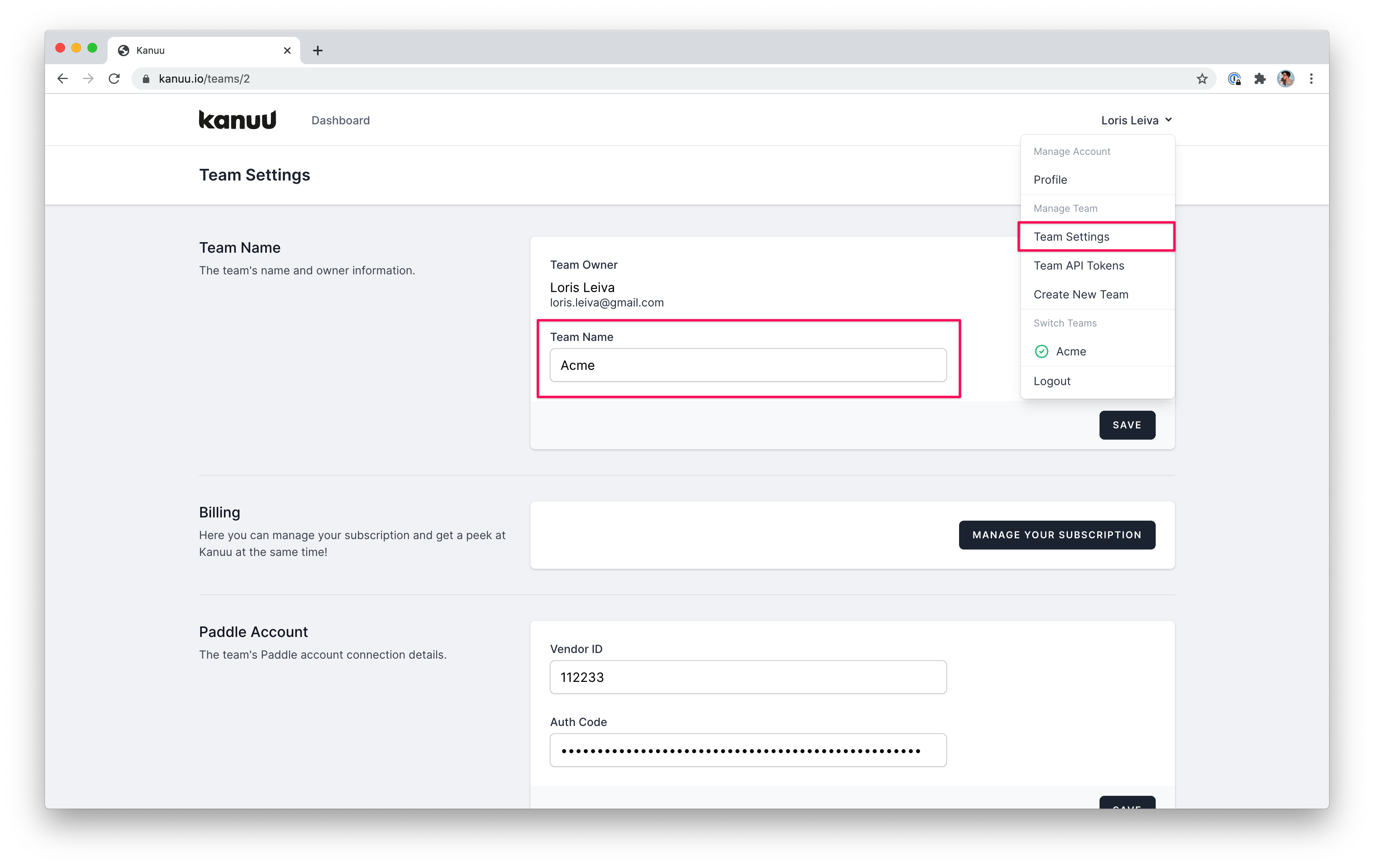Toggle the Loris Leiva user dropdown
This screenshot has height=868, width=1374.
click(x=1136, y=120)
